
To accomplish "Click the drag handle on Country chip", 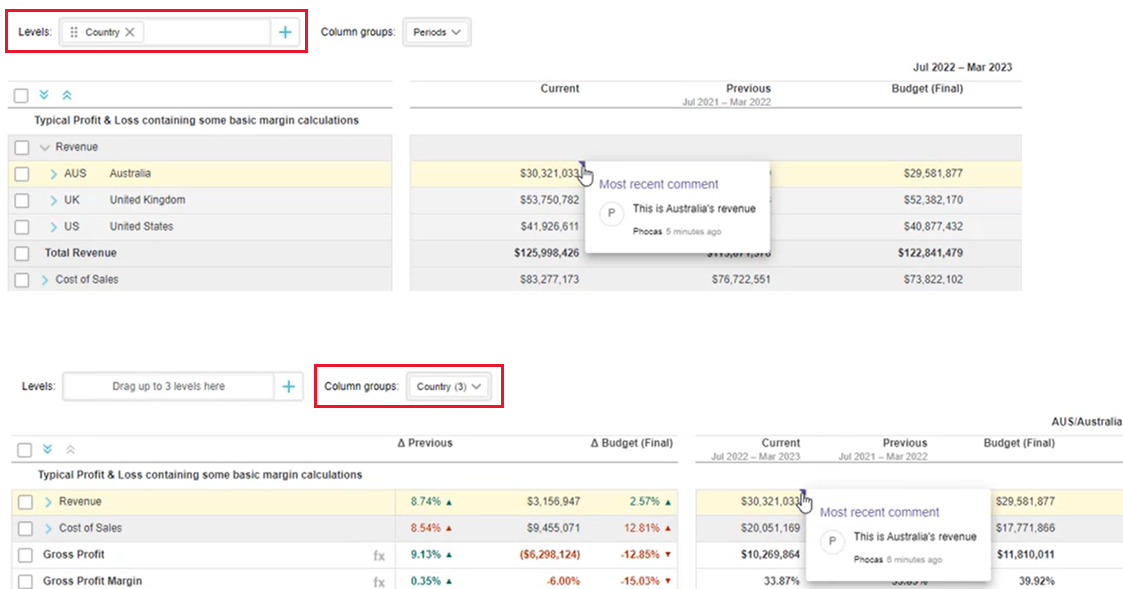I will pos(74,32).
